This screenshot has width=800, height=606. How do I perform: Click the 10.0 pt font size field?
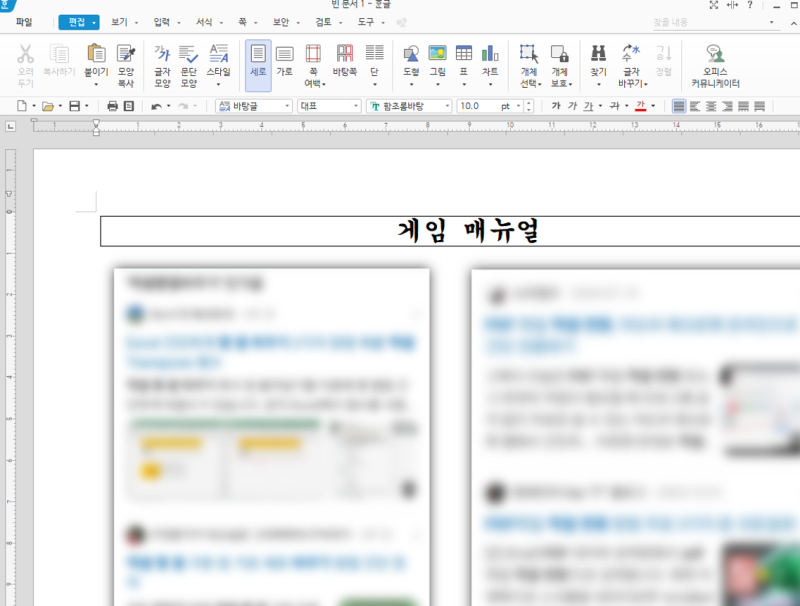470,105
